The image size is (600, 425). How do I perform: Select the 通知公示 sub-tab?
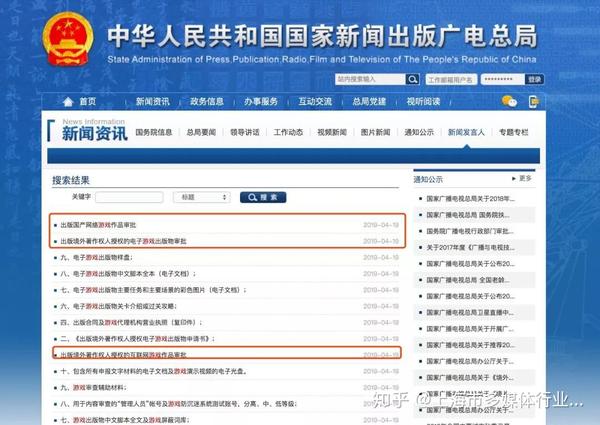click(x=419, y=132)
